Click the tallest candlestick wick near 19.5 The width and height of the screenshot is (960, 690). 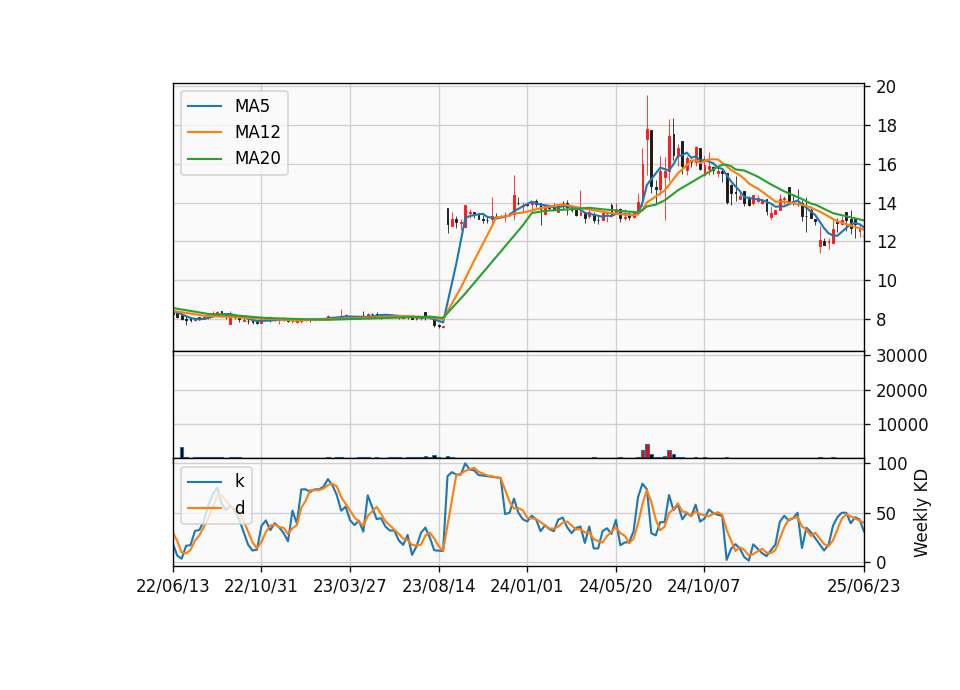pyautogui.click(x=647, y=112)
